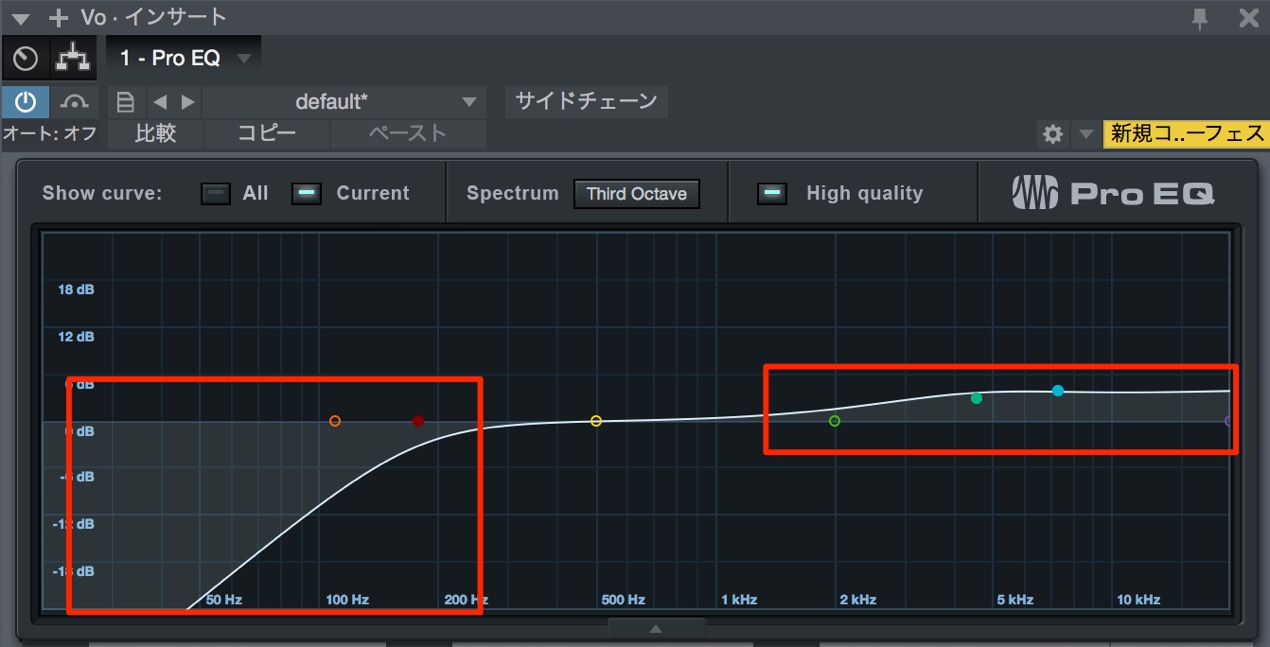Select the filled green EQ node
The width and height of the screenshot is (1270, 647).
977,398
